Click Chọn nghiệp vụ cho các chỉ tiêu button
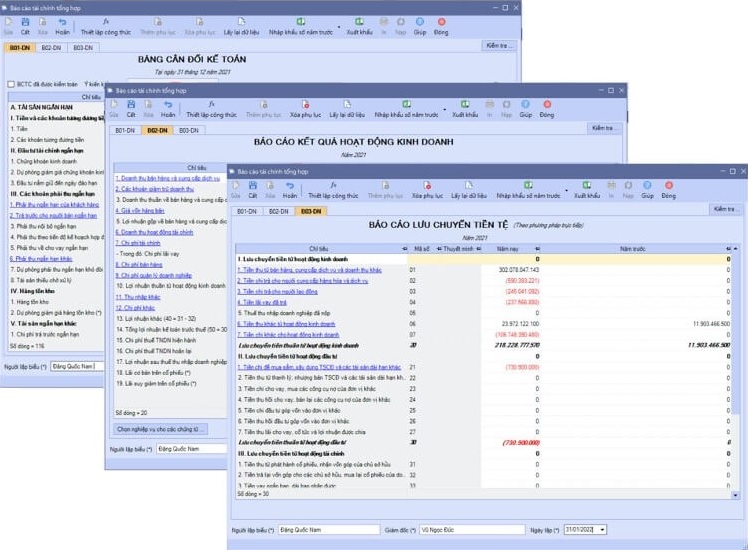The image size is (748, 550). 161,429
